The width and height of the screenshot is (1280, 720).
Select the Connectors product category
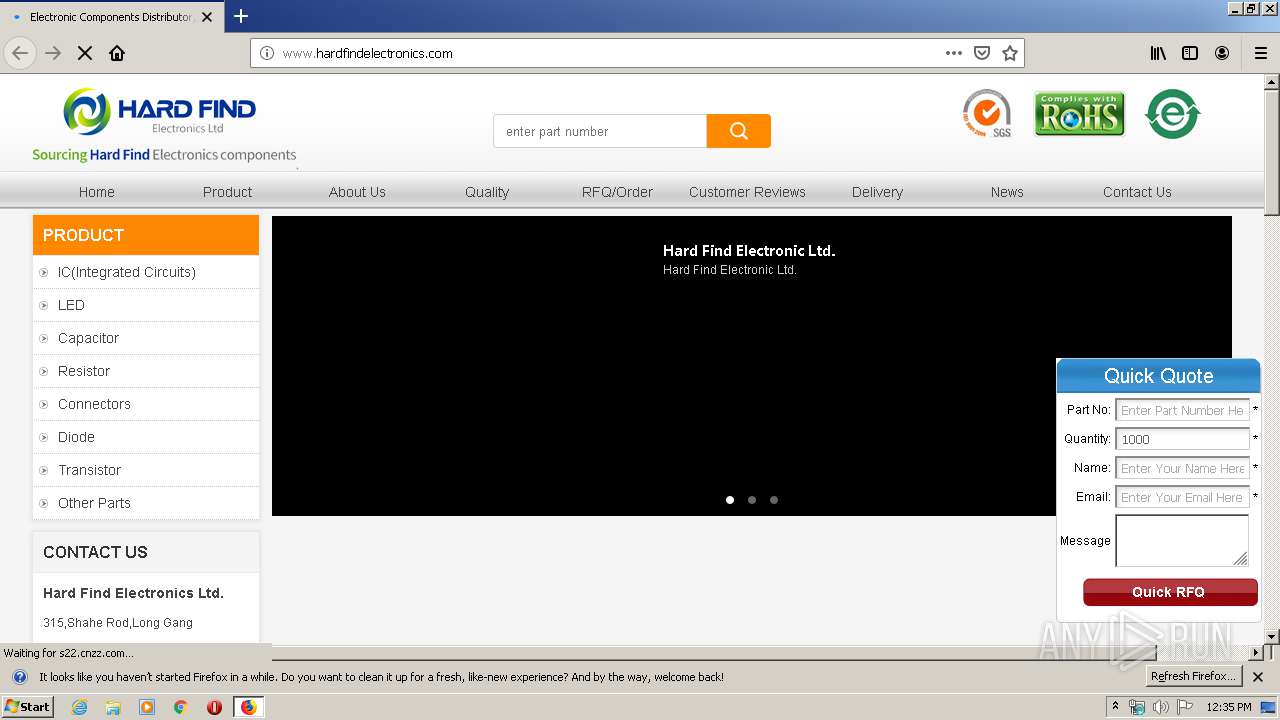94,404
